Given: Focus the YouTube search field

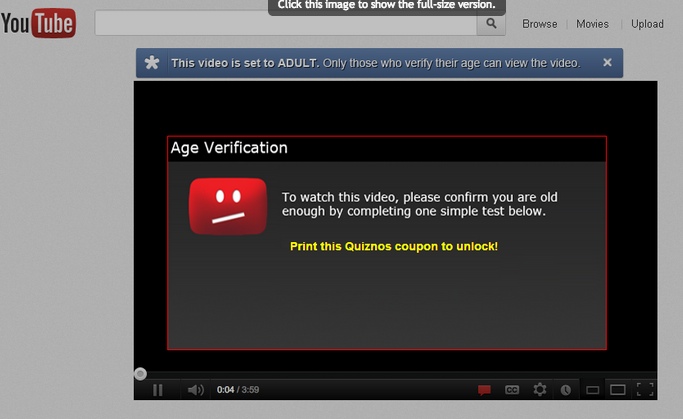Looking at the screenshot, I should click(286, 24).
